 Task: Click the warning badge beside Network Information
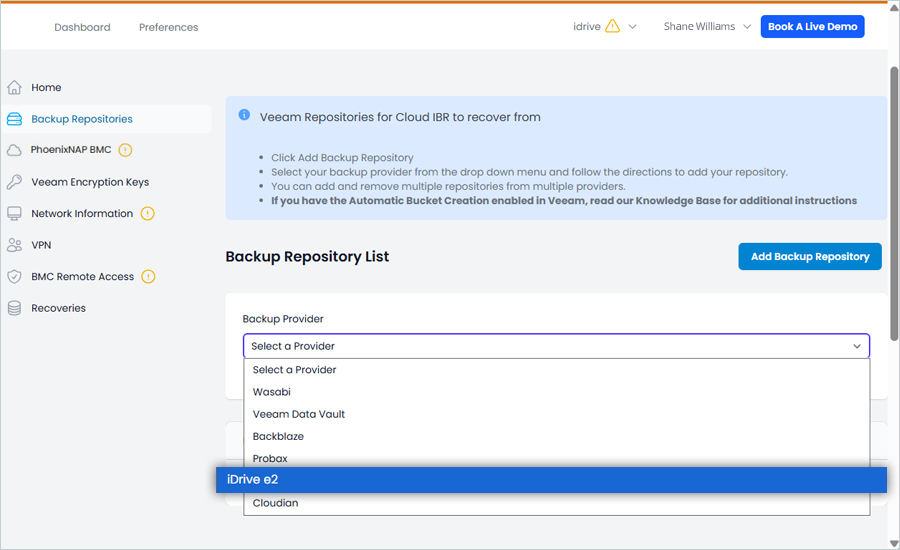coord(148,214)
